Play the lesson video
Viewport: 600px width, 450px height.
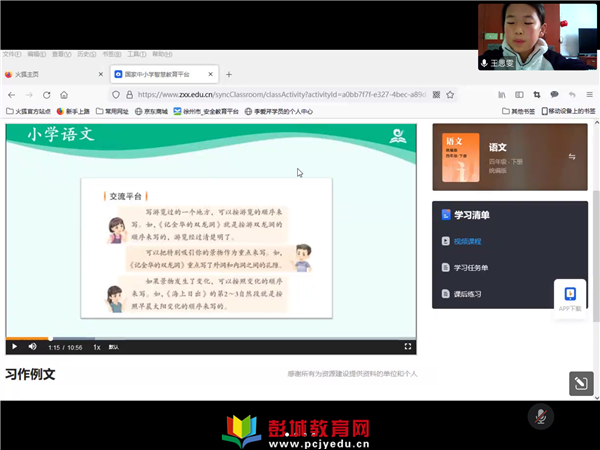14,347
